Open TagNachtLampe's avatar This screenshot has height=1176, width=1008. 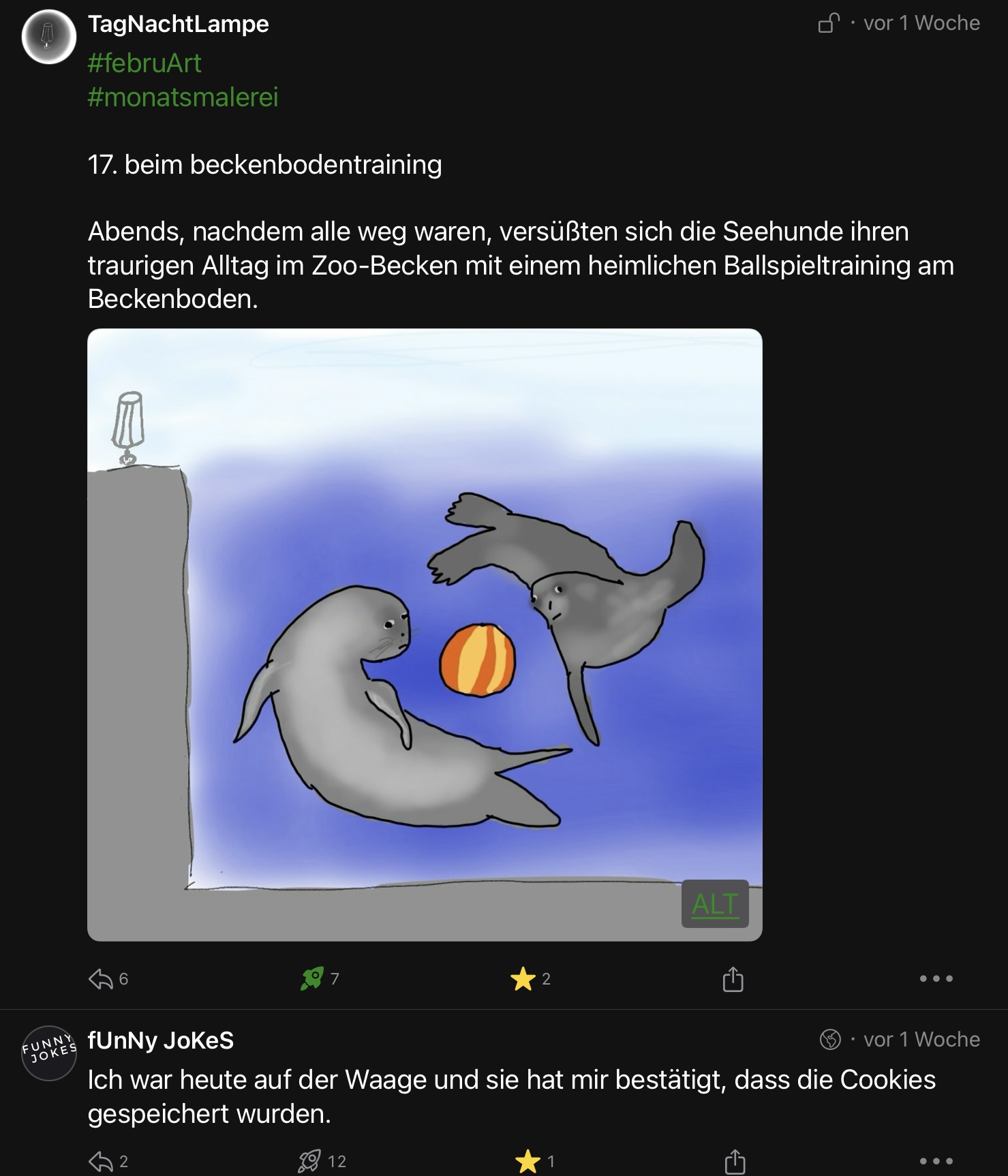[x=48, y=37]
